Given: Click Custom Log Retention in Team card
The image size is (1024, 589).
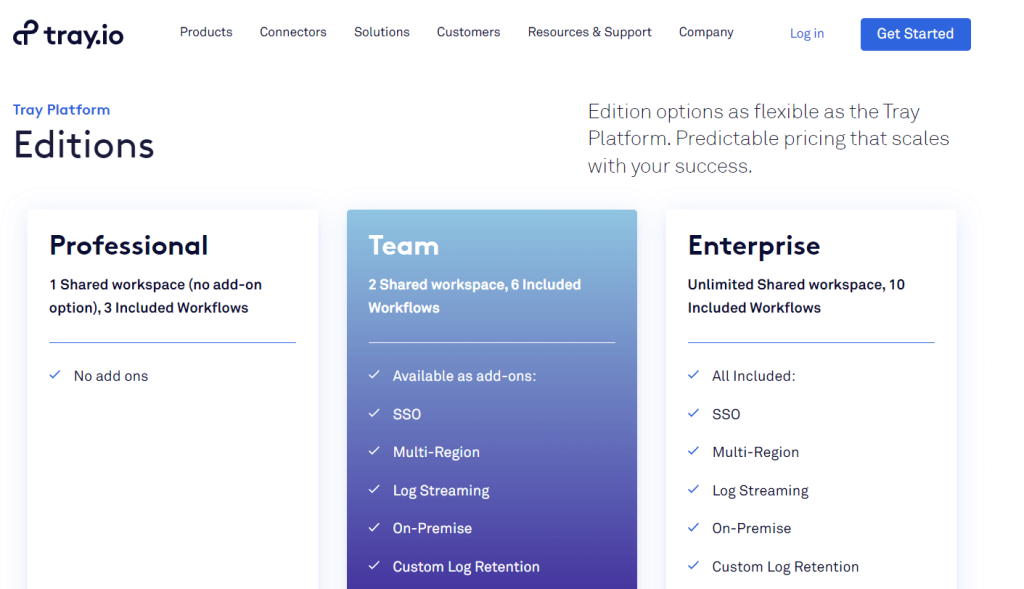Looking at the screenshot, I should (466, 567).
